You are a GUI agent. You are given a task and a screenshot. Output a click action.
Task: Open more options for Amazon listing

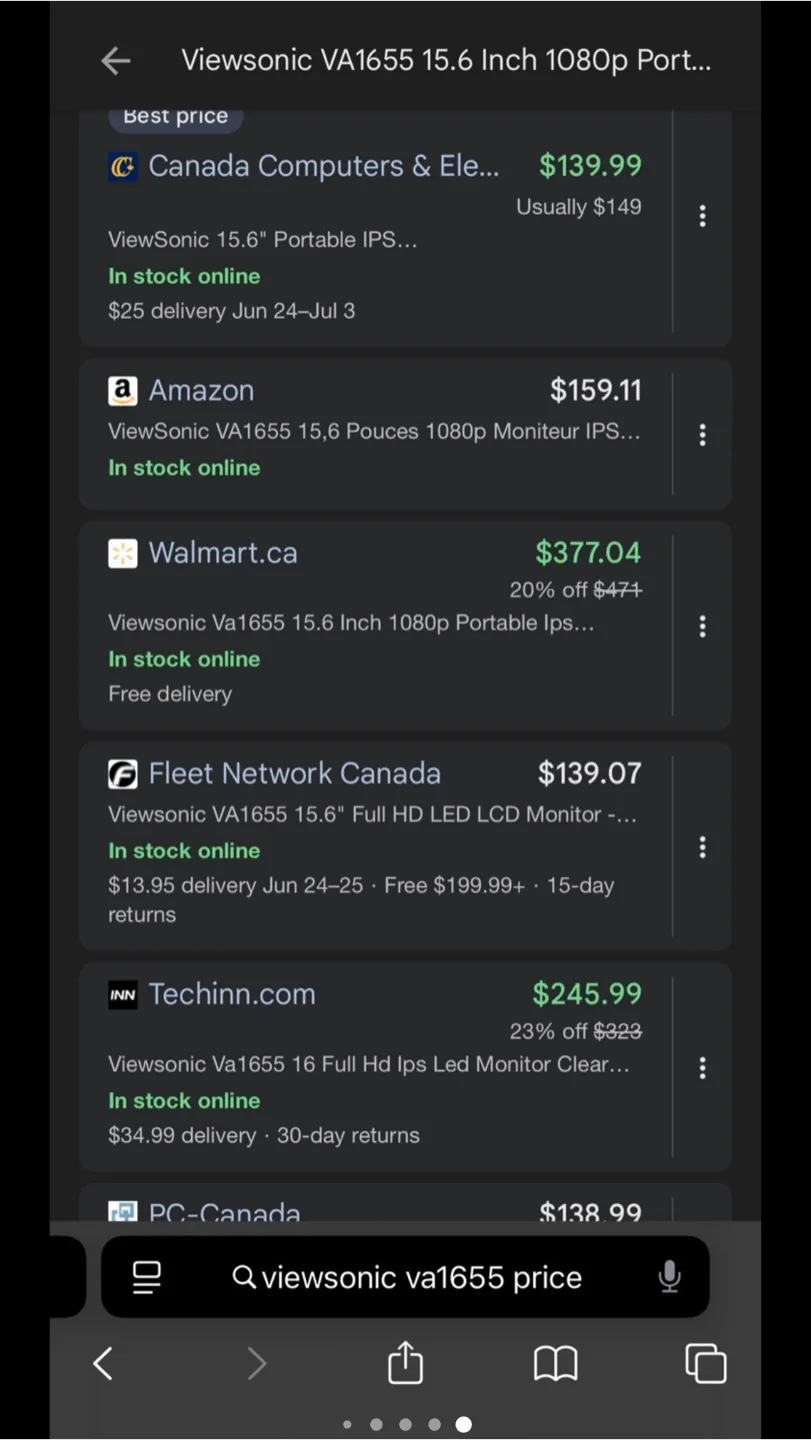[703, 434]
